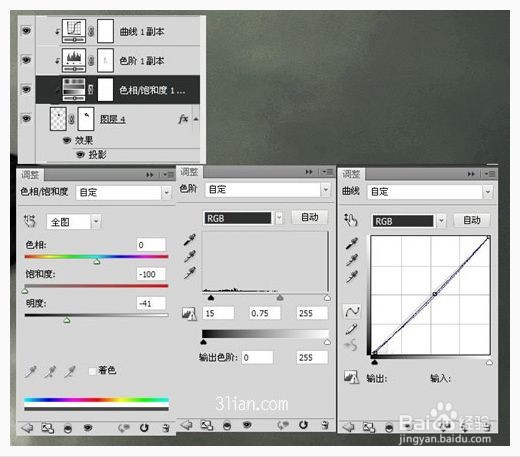
Task: Select the gray point eyedropper in levels
Action: coord(190,256)
